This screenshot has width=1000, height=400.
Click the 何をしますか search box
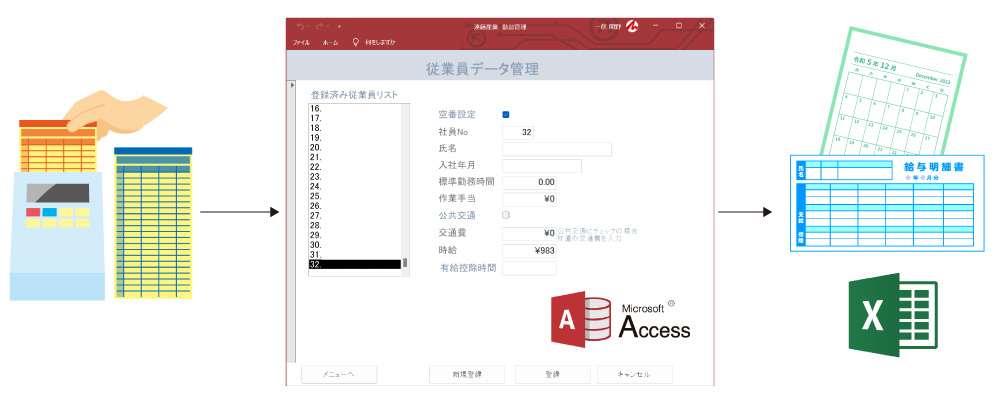pyautogui.click(x=380, y=43)
